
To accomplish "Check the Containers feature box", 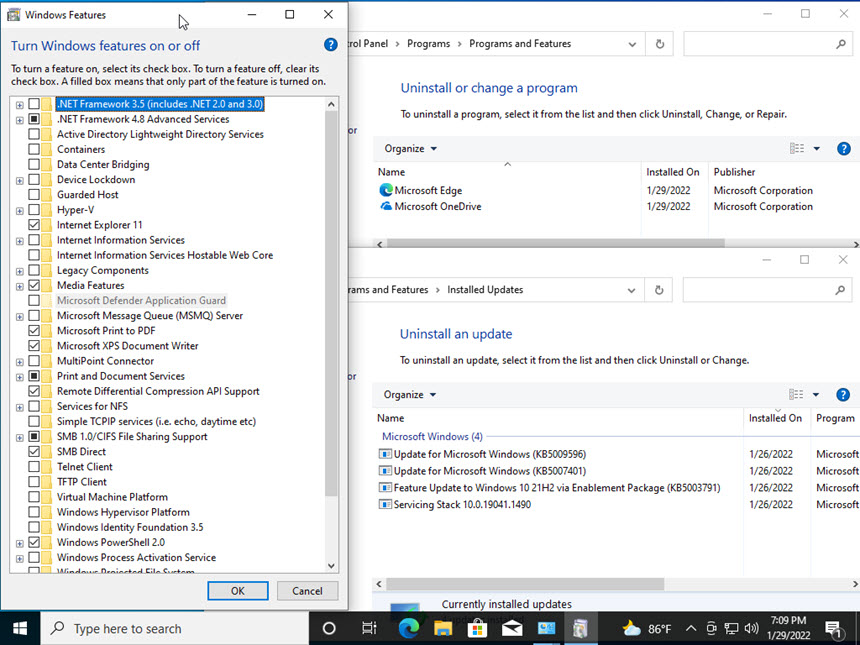I will coord(34,149).
